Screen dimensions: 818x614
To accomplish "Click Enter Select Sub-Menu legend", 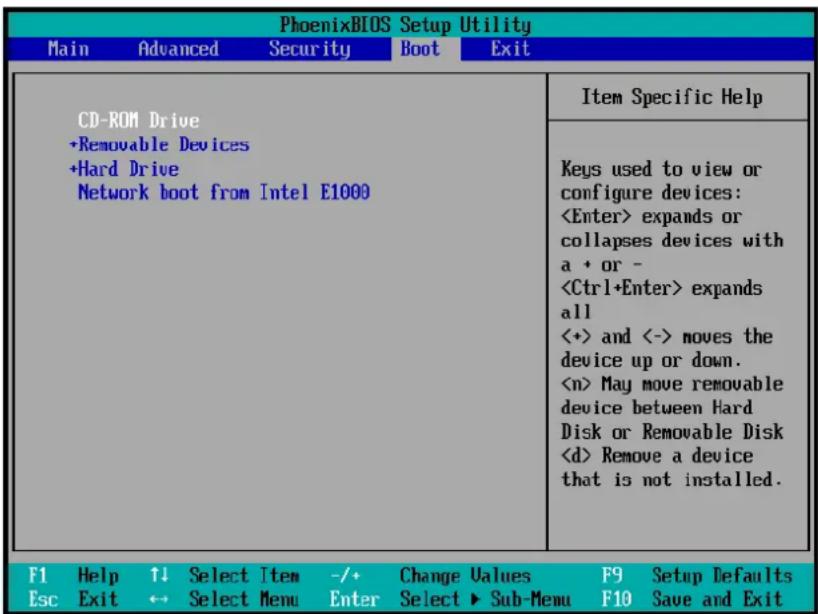I will coord(450,599).
